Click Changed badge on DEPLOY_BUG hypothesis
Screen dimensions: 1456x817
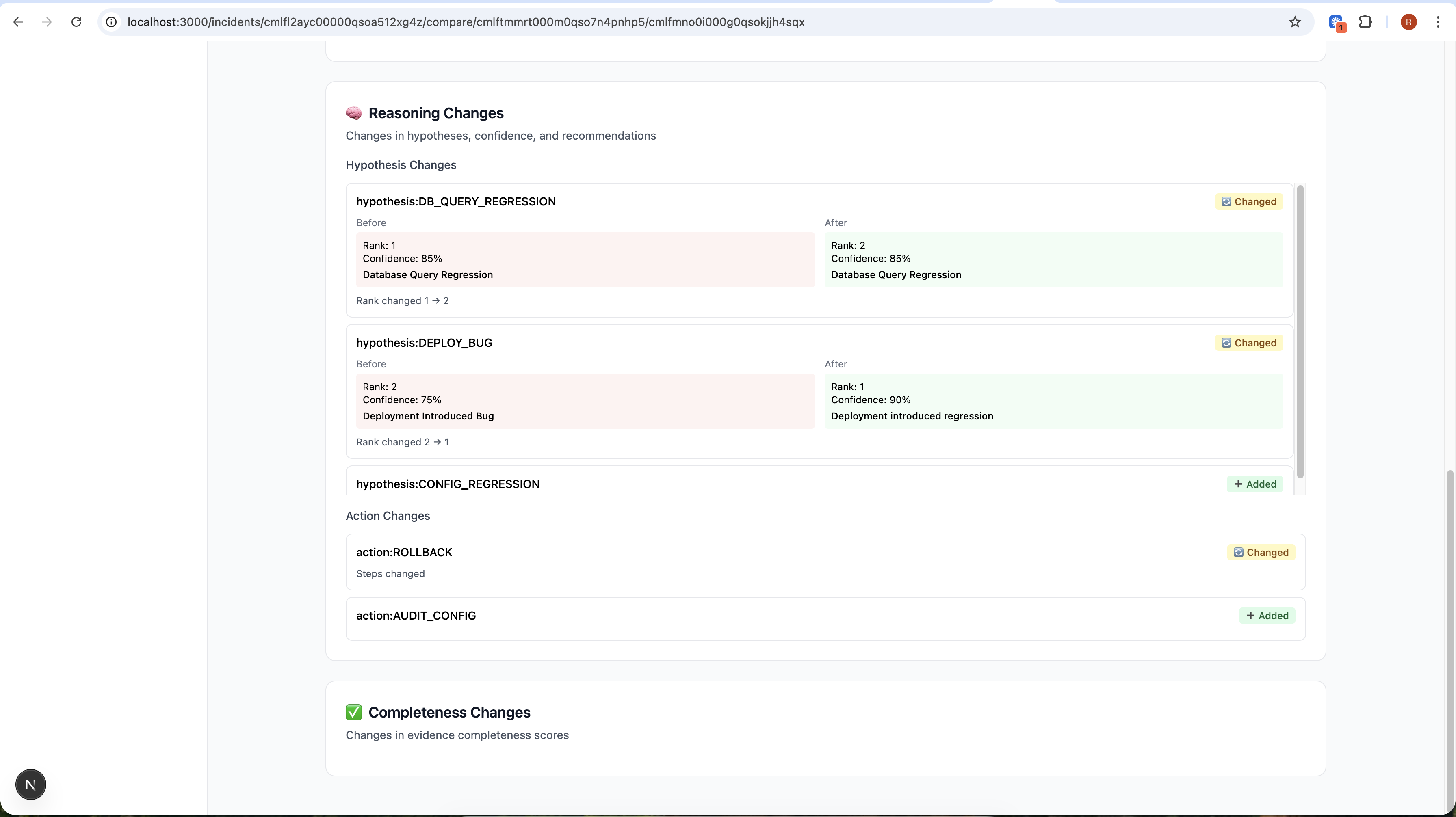(x=1248, y=343)
